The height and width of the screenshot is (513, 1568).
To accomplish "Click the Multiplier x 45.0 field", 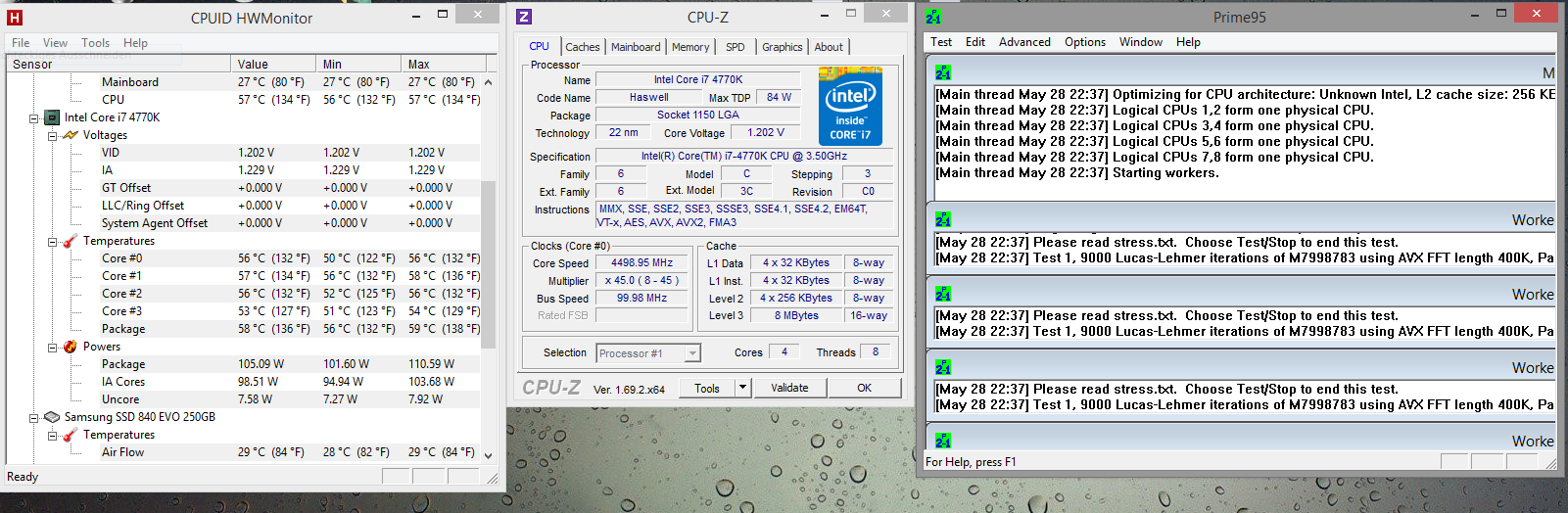I will point(641,281).
